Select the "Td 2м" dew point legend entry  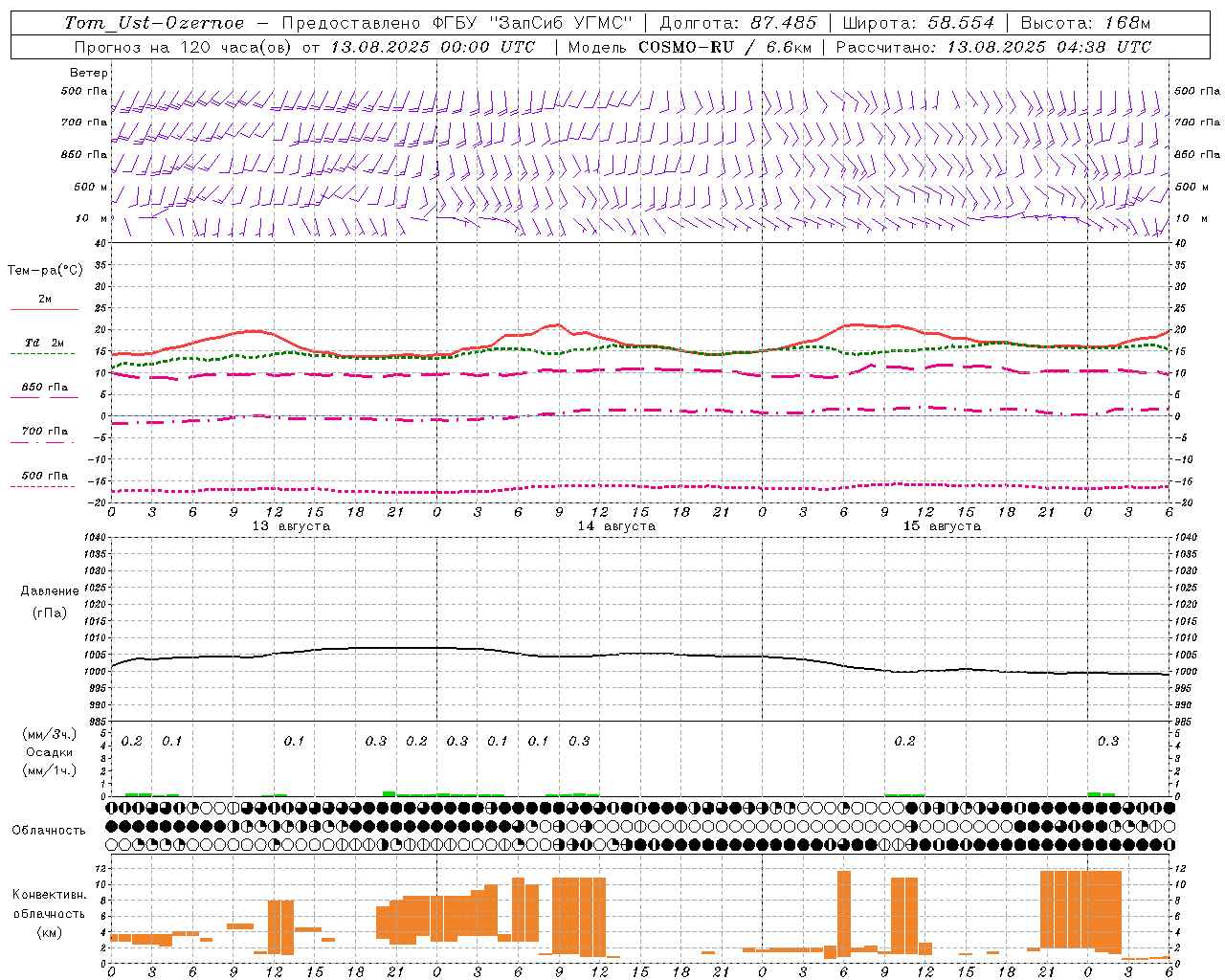coord(44,343)
